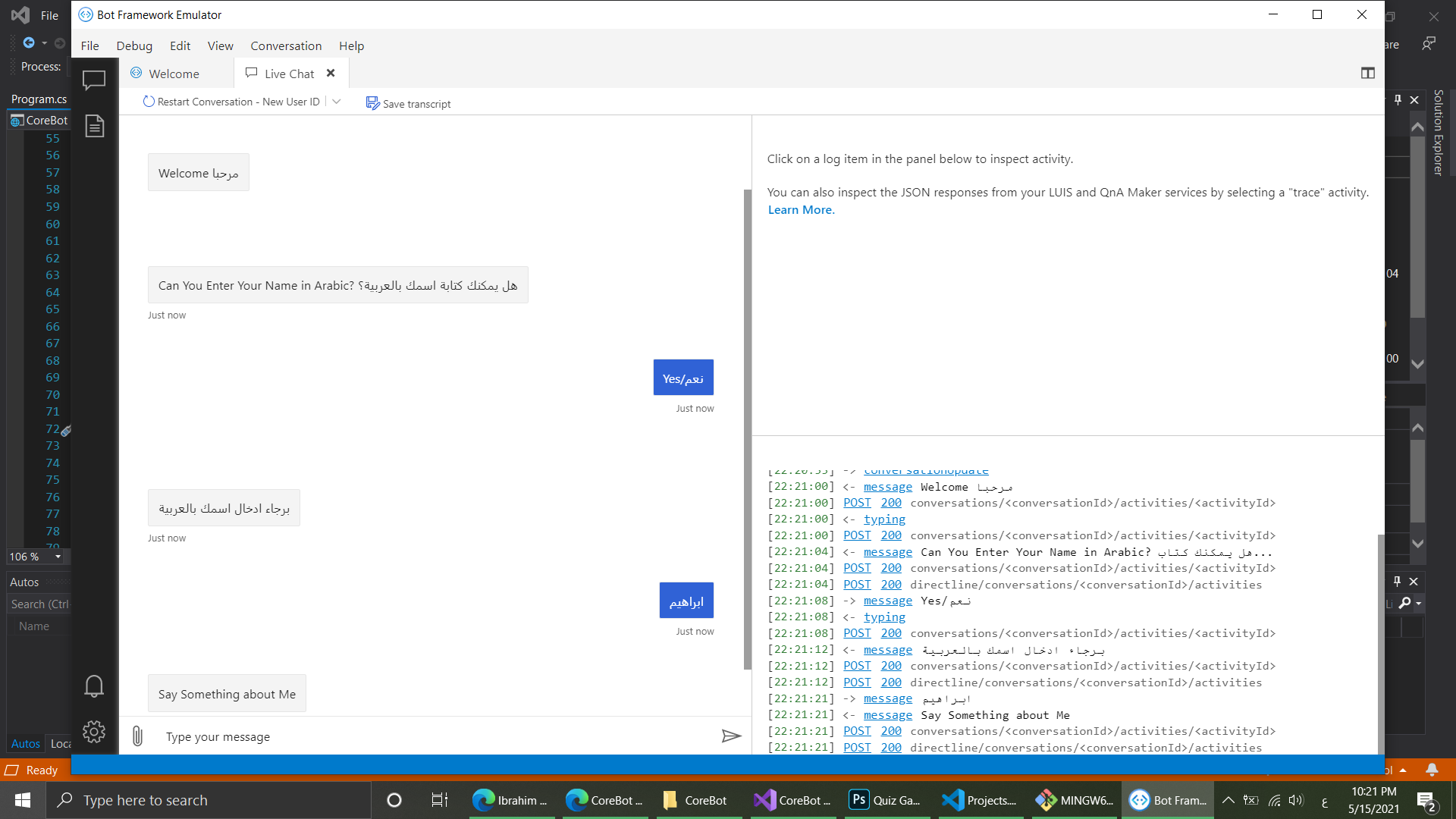Screen dimensions: 1456x819
Task: Open the Conversation menu
Action: 286,45
